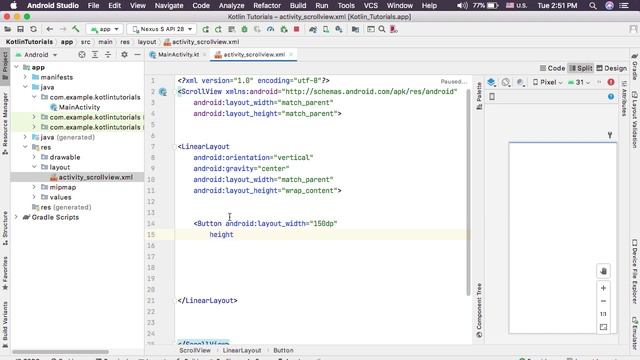Toggle the Layout Validation tool window
Image resolution: width=640 pixels, height=360 pixels.
point(635,119)
